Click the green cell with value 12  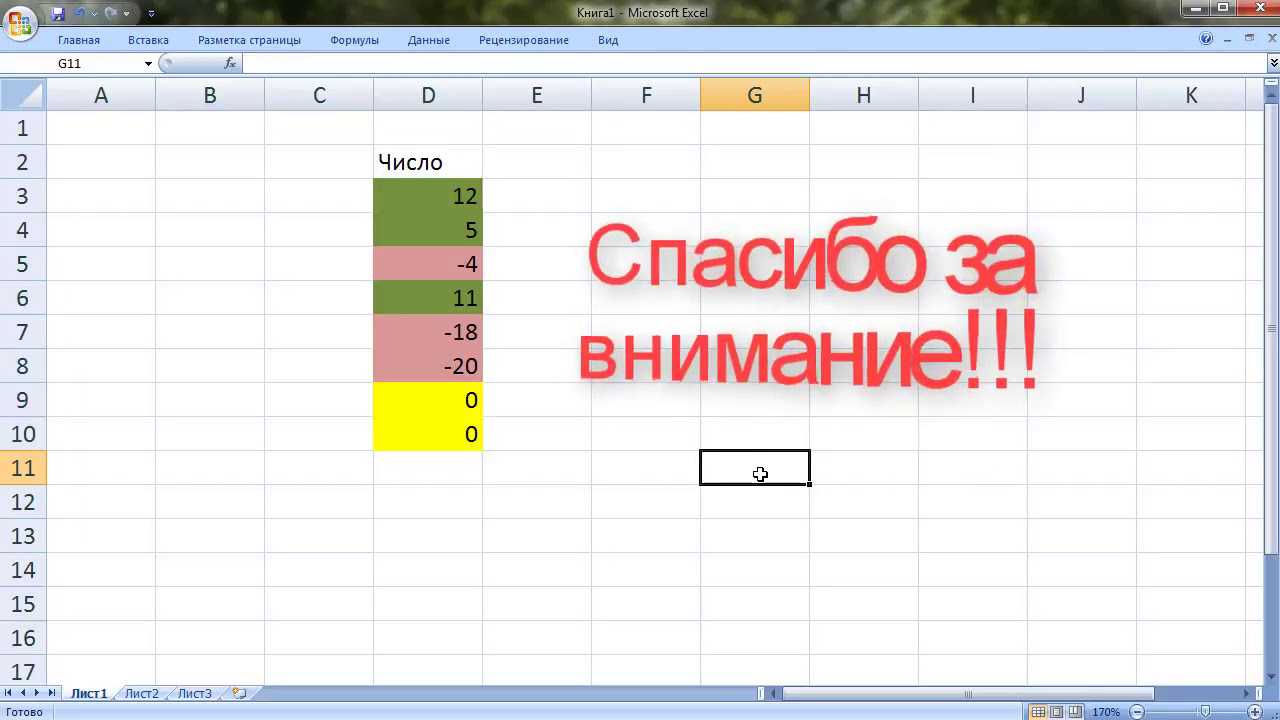click(428, 196)
